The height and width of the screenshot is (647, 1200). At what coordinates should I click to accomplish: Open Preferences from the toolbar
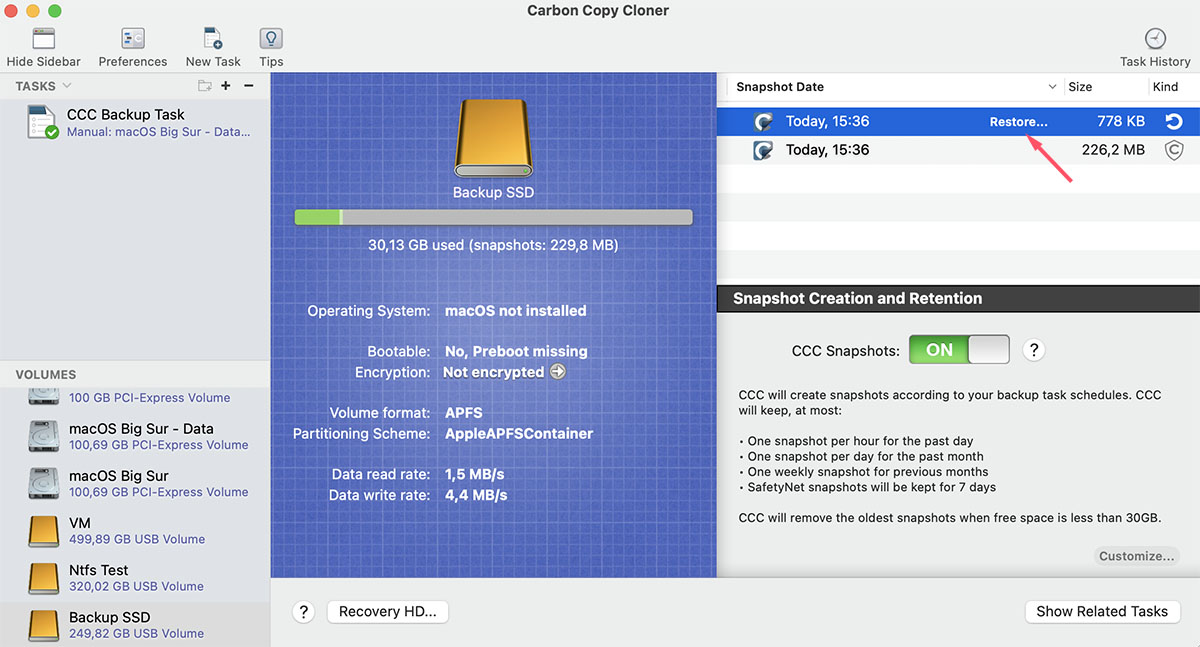[133, 39]
